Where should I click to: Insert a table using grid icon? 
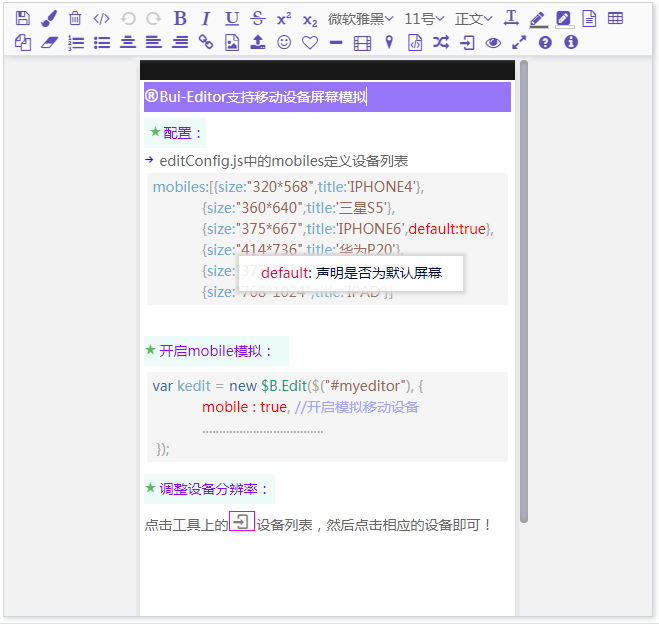[x=616, y=18]
